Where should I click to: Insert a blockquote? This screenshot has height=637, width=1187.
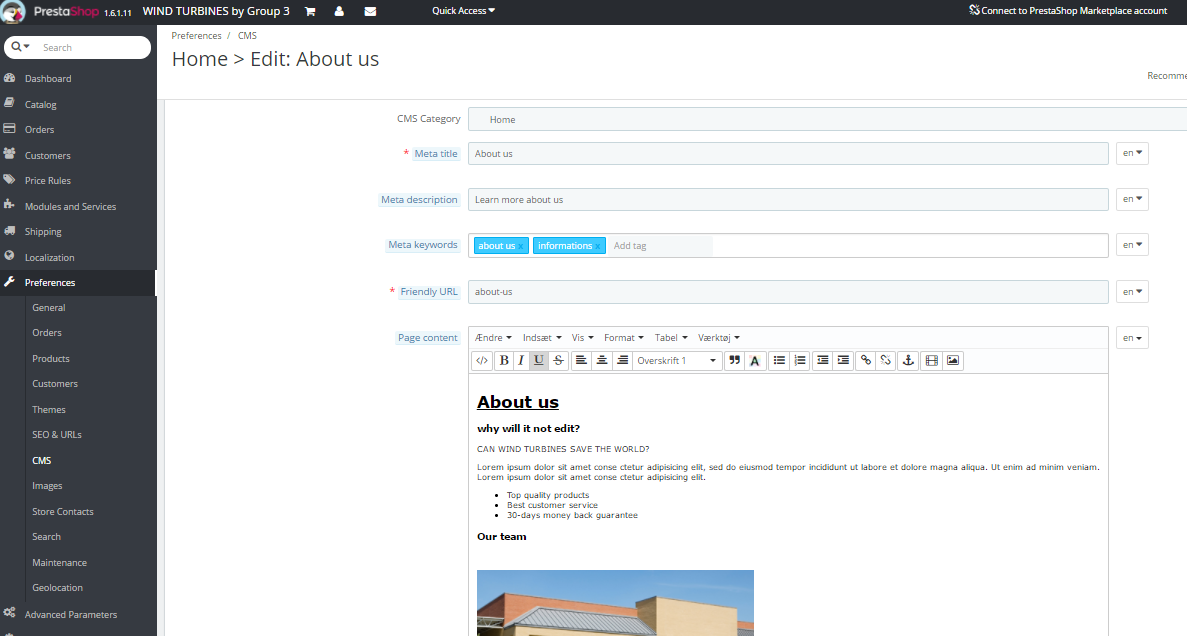734,361
